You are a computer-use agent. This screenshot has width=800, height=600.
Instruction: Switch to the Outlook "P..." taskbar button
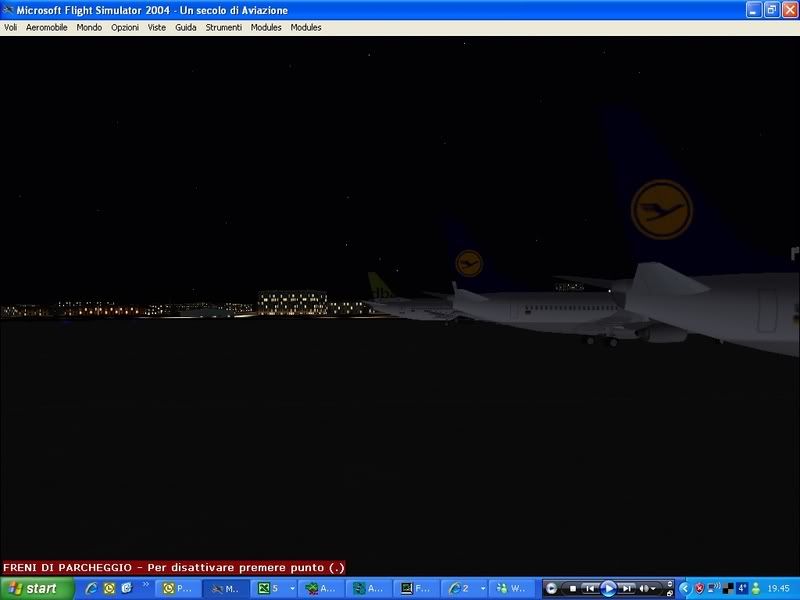point(177,589)
